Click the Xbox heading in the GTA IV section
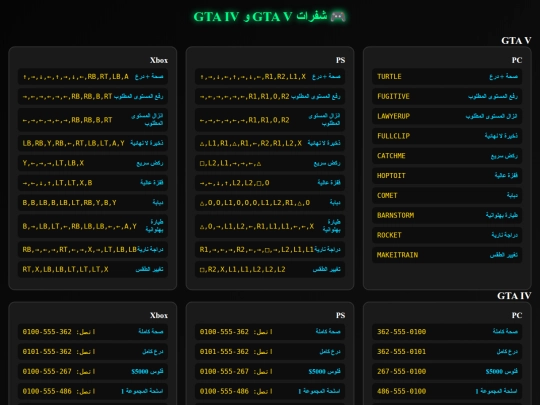The height and width of the screenshot is (405, 540). click(x=159, y=315)
